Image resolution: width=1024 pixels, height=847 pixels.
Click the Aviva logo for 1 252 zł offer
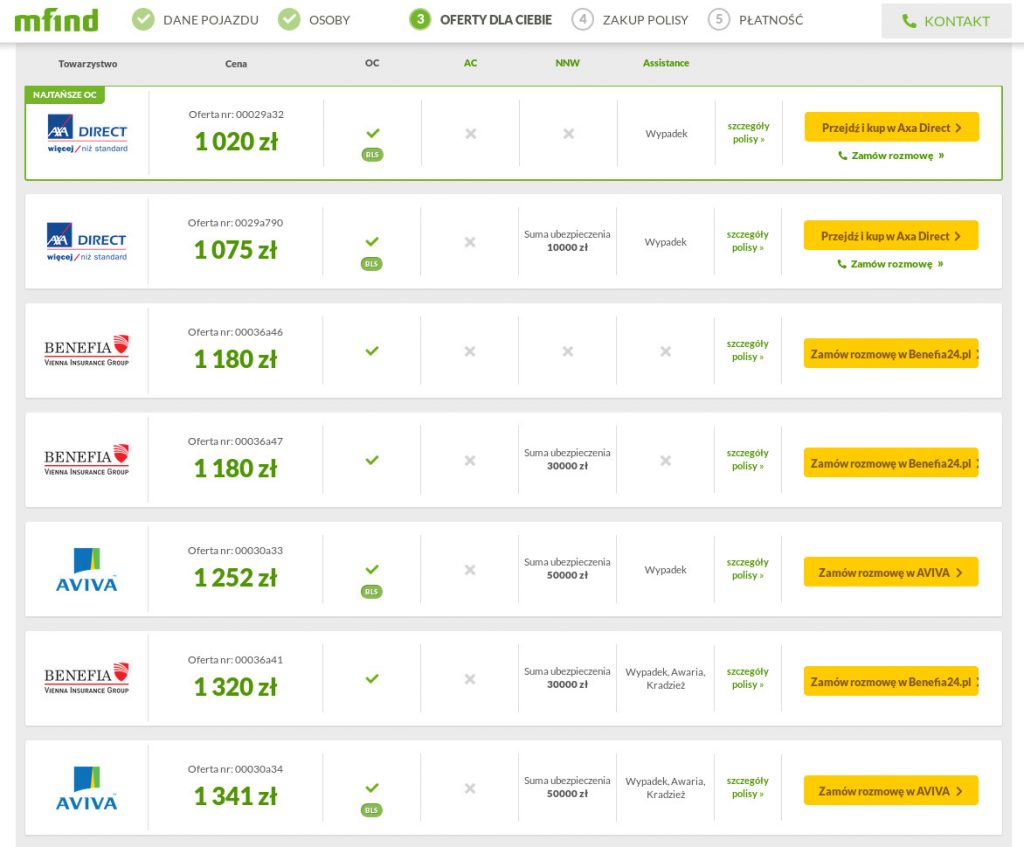tap(87, 569)
